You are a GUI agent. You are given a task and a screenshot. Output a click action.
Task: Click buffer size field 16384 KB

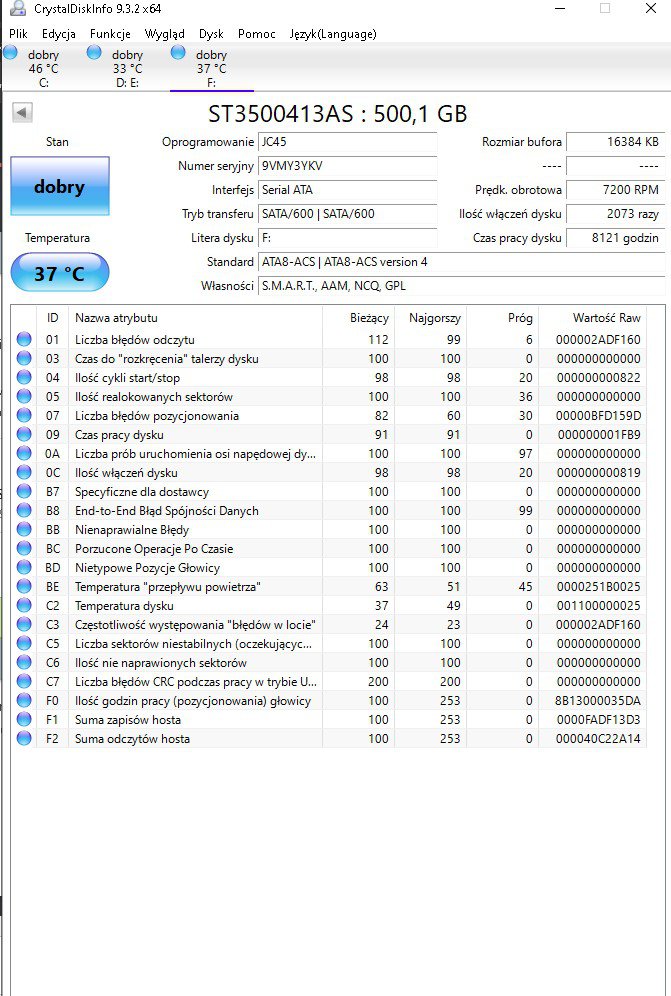tap(615, 142)
